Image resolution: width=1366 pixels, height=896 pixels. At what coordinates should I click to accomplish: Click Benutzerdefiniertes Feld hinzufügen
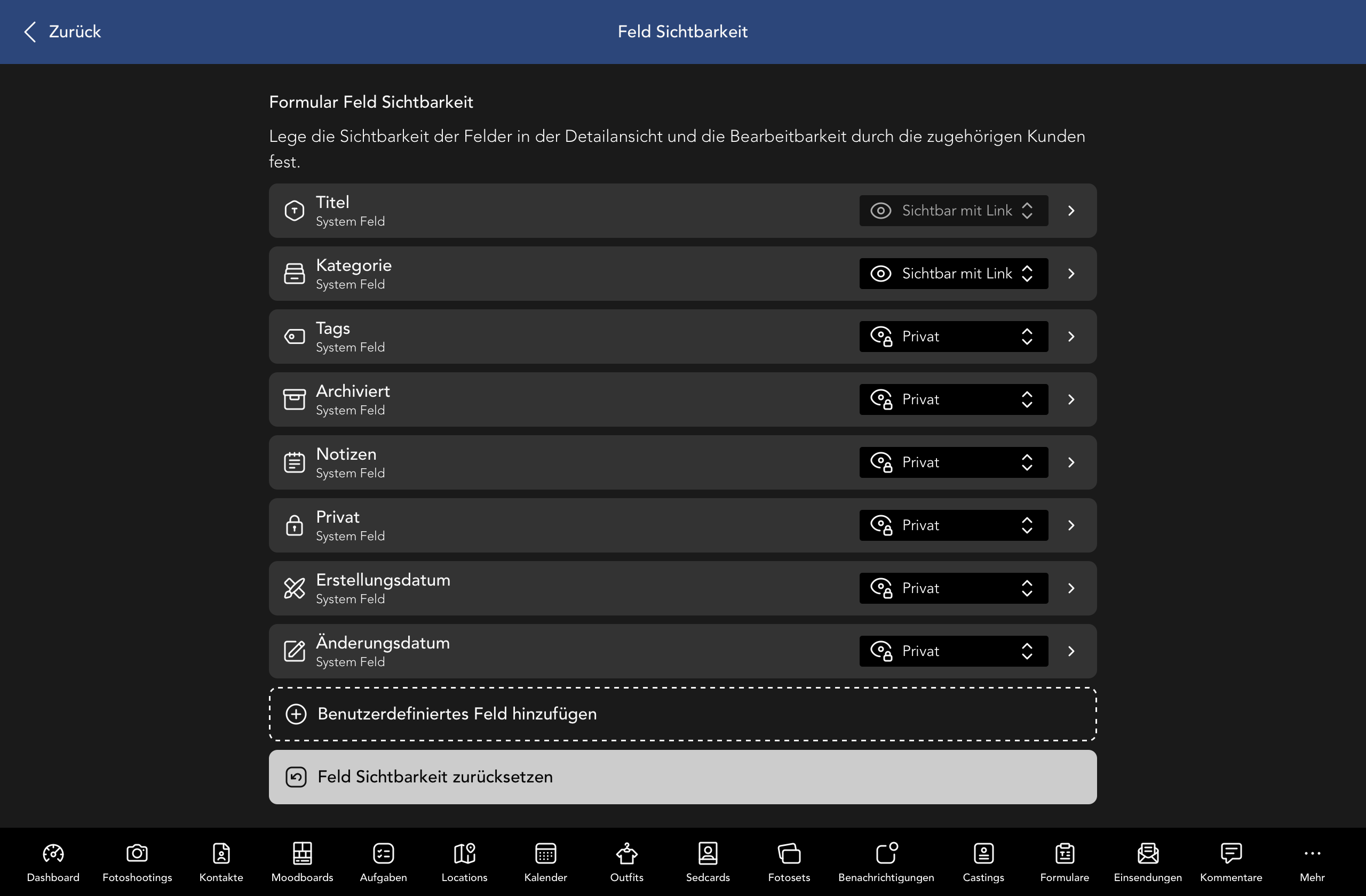click(683, 714)
